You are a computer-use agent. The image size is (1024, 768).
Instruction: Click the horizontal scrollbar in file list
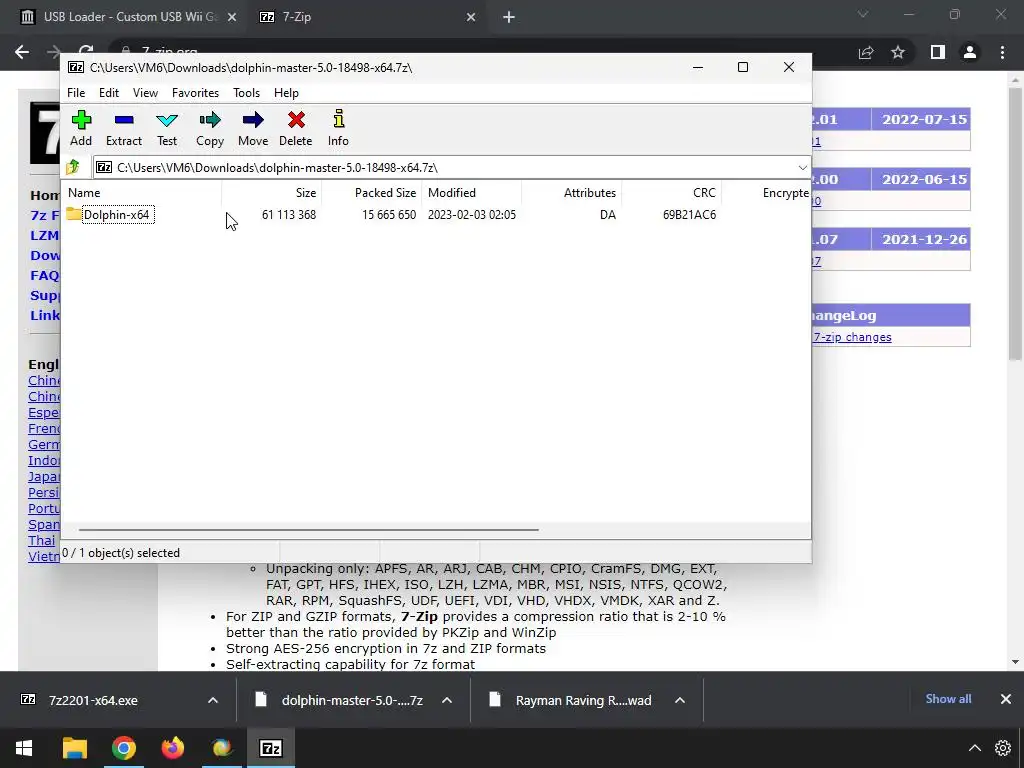pyautogui.click(x=308, y=530)
